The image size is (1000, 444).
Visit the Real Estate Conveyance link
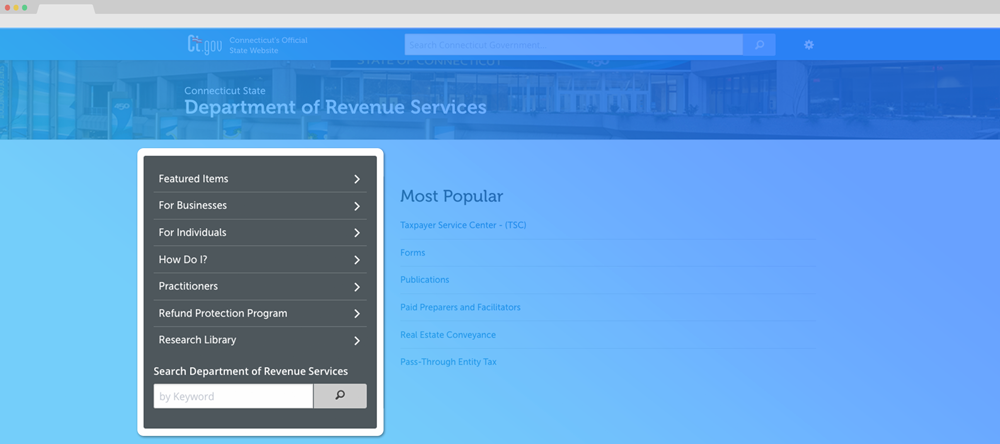447,335
